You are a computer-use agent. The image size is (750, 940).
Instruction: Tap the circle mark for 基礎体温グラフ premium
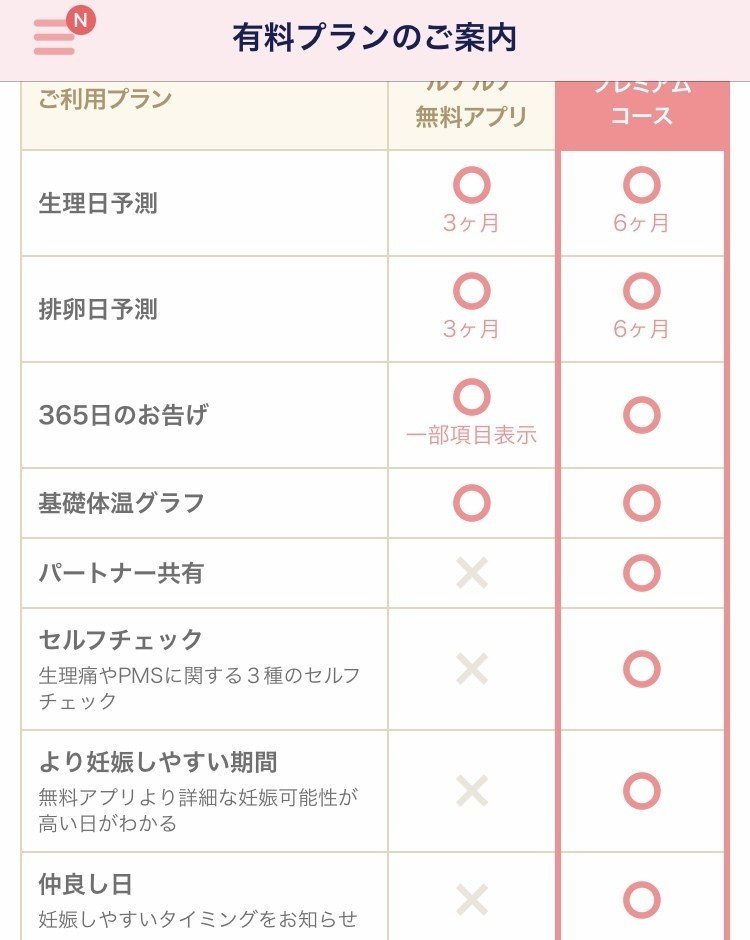click(640, 503)
